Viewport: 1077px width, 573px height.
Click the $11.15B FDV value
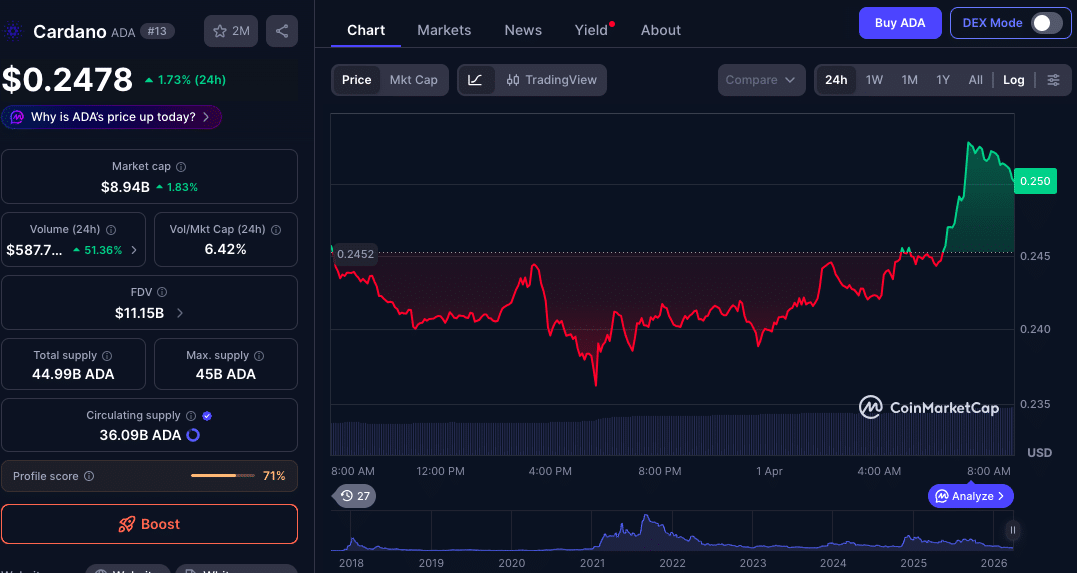(x=139, y=313)
